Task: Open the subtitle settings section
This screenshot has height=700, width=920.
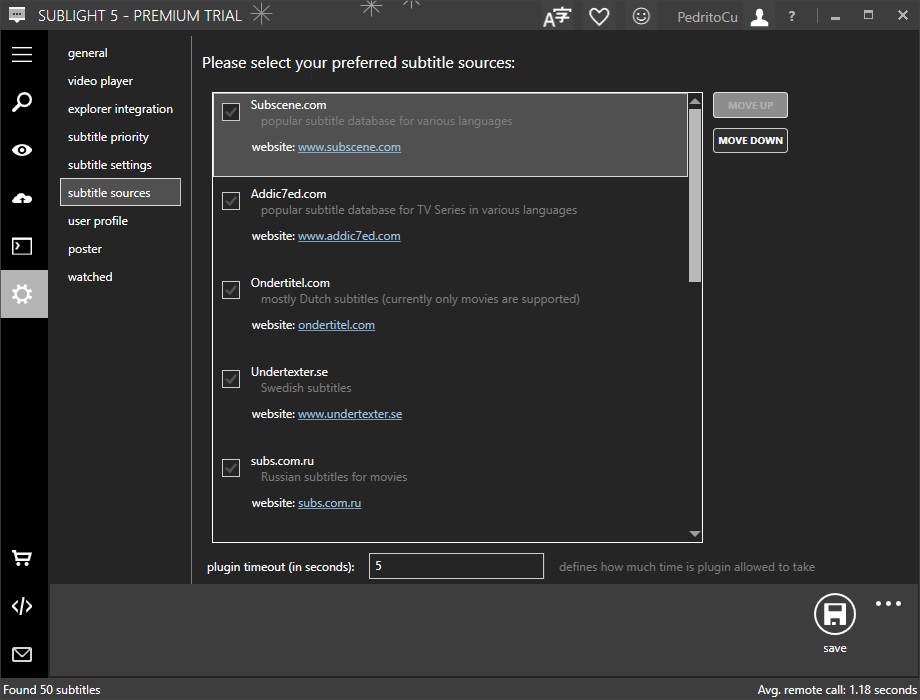Action: 110,165
